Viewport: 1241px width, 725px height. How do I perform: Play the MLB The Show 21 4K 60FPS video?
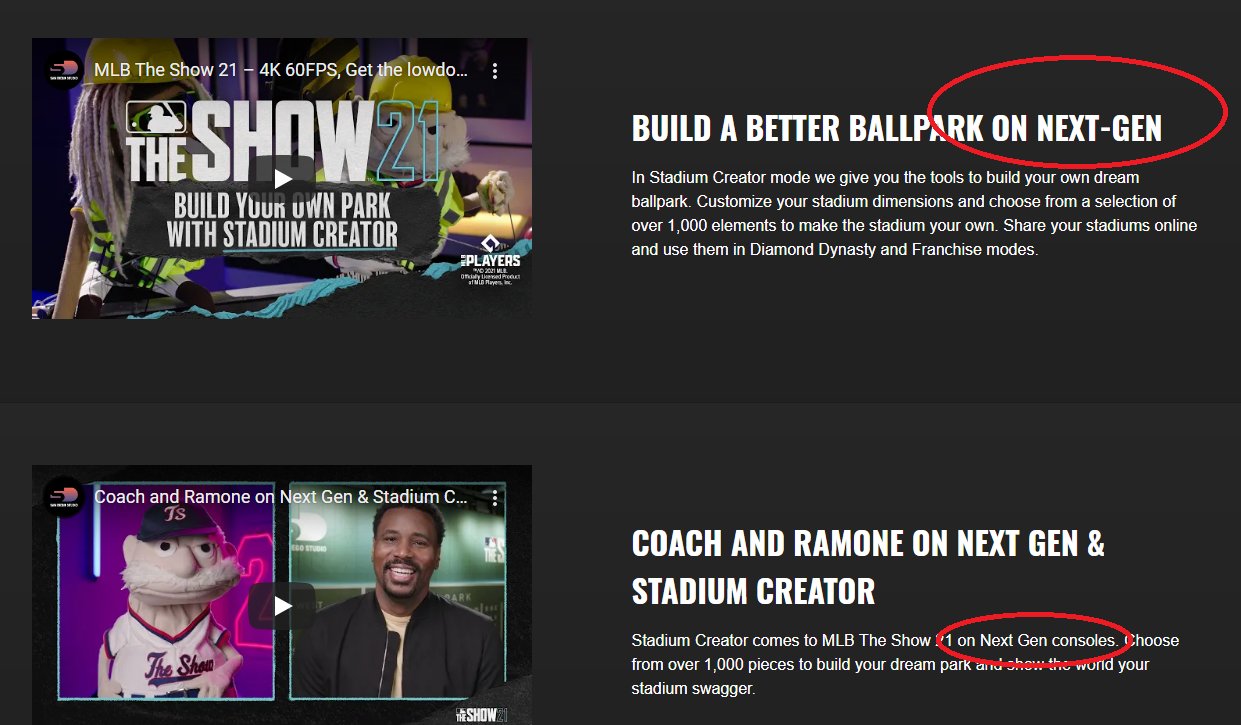[x=283, y=179]
